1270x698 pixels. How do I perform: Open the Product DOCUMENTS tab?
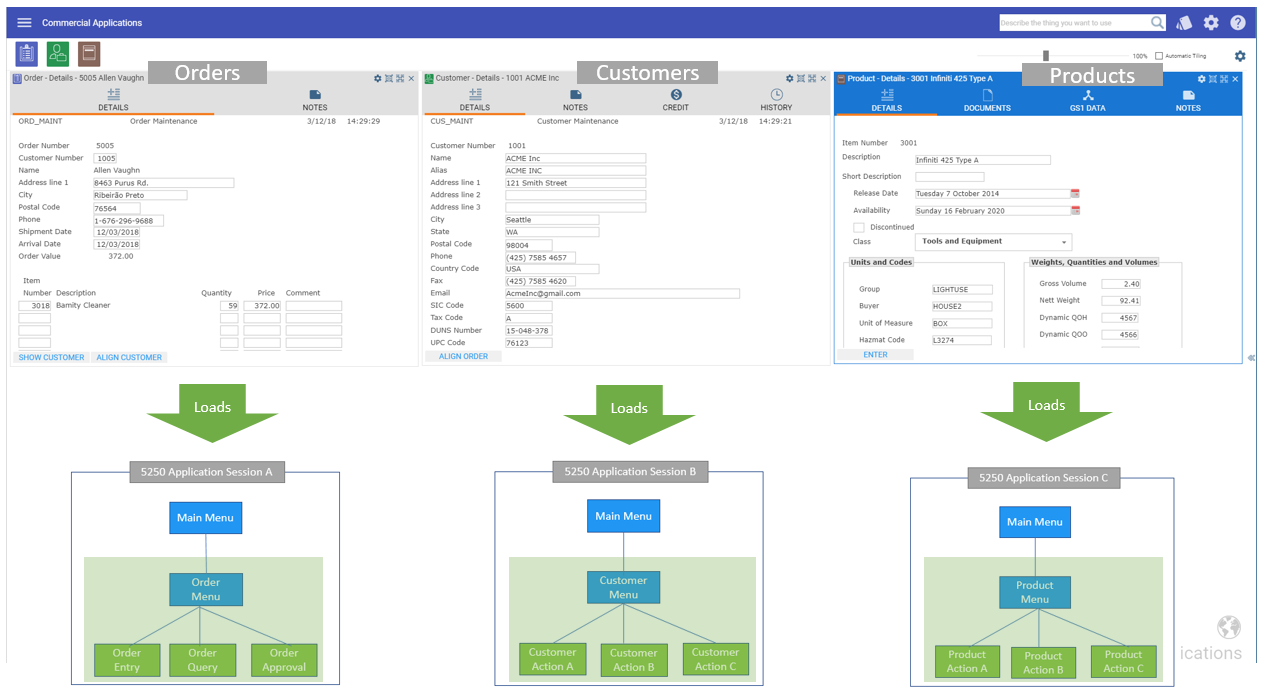pos(987,100)
